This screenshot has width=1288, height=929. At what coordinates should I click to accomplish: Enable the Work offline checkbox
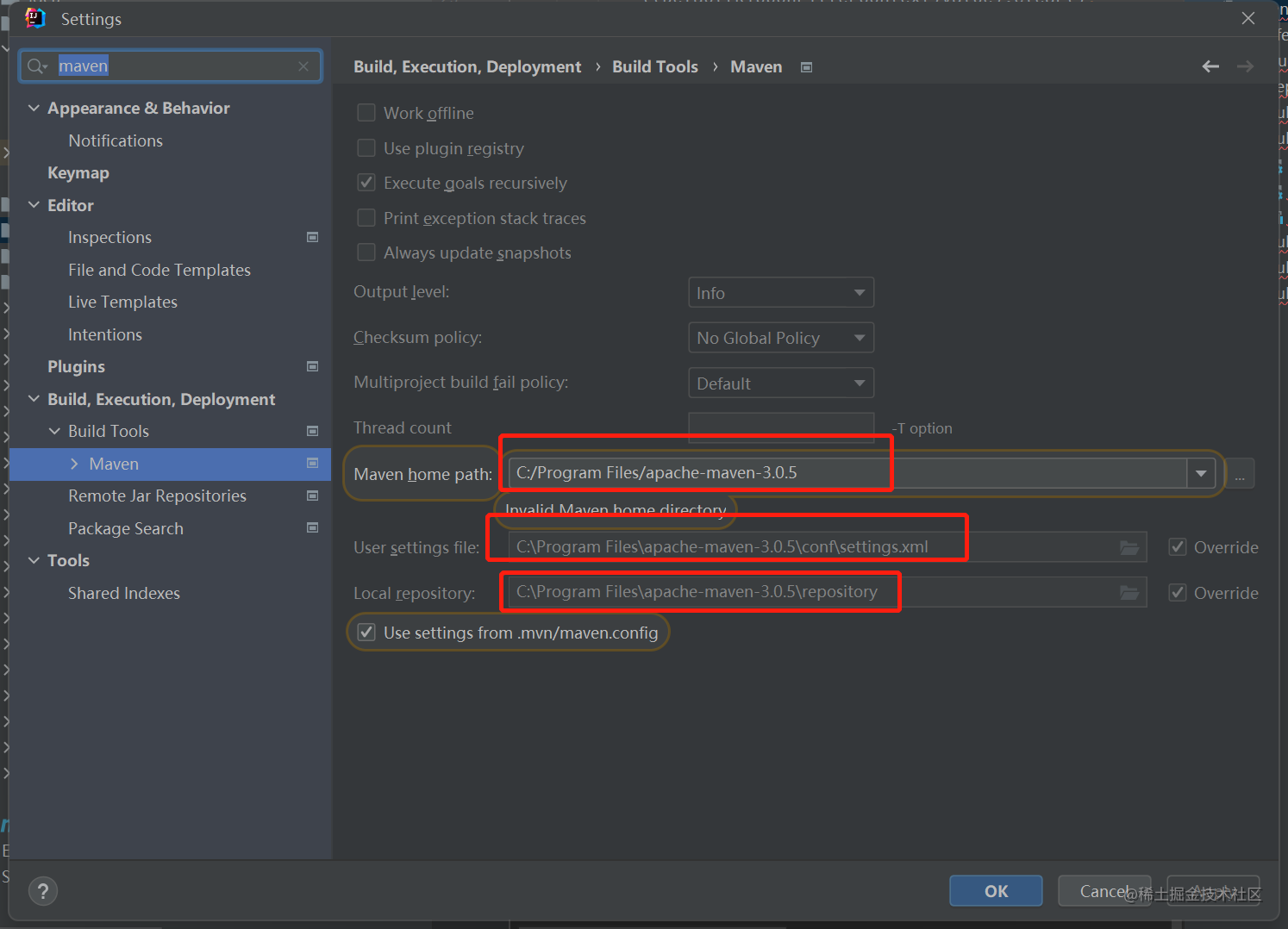[x=366, y=113]
